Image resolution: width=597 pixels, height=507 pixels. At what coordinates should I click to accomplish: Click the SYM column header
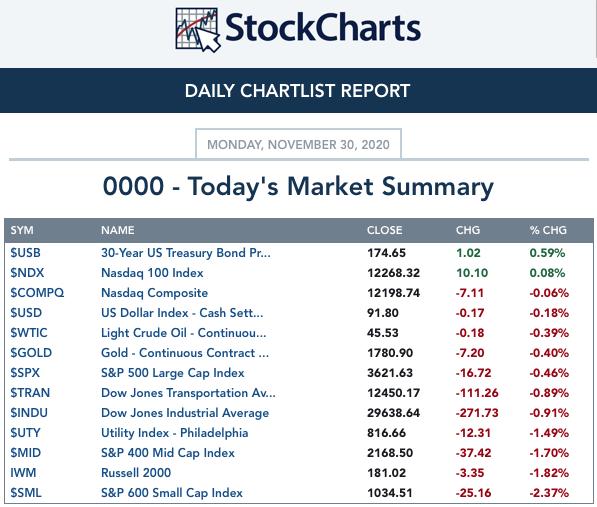tap(22, 230)
